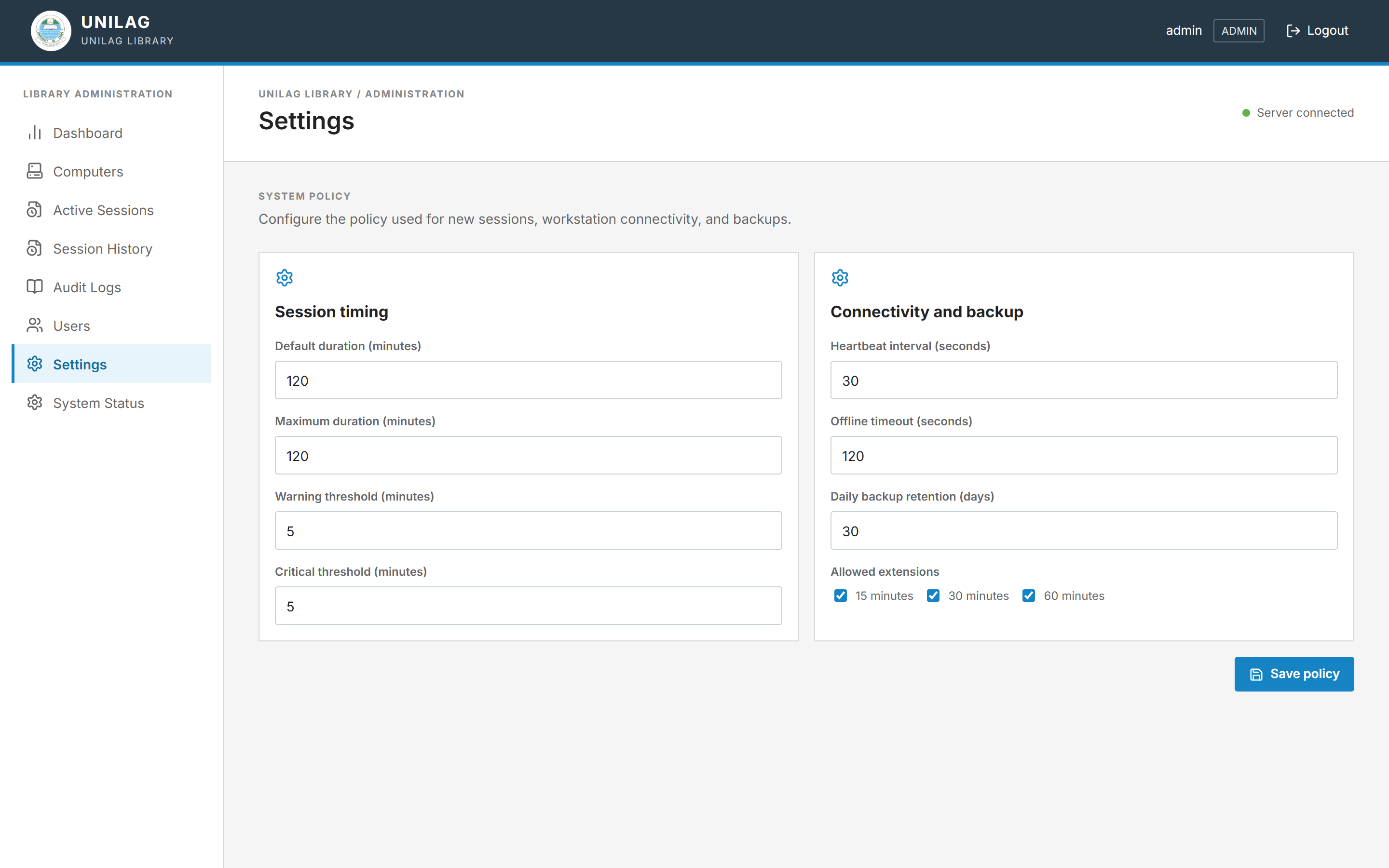Focus the Warning threshold input field

[528, 530]
